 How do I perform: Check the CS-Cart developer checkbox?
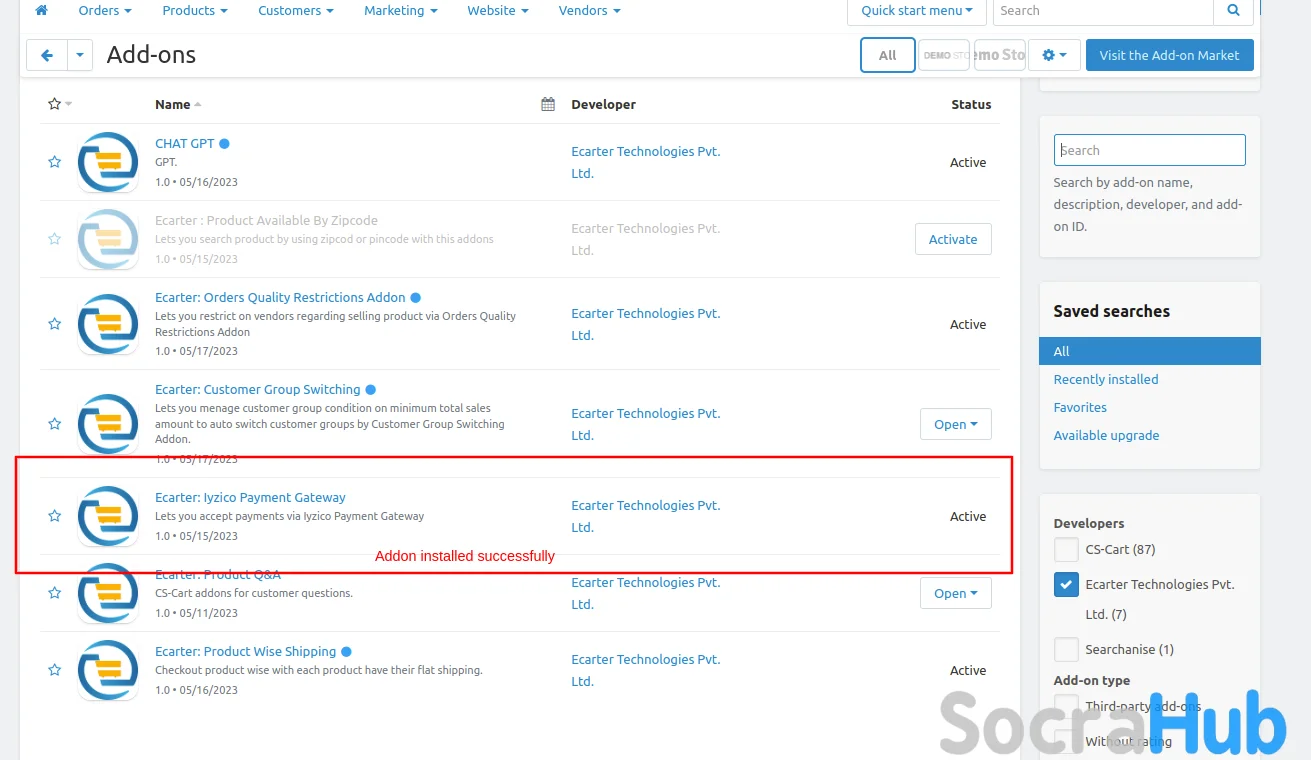click(1066, 550)
